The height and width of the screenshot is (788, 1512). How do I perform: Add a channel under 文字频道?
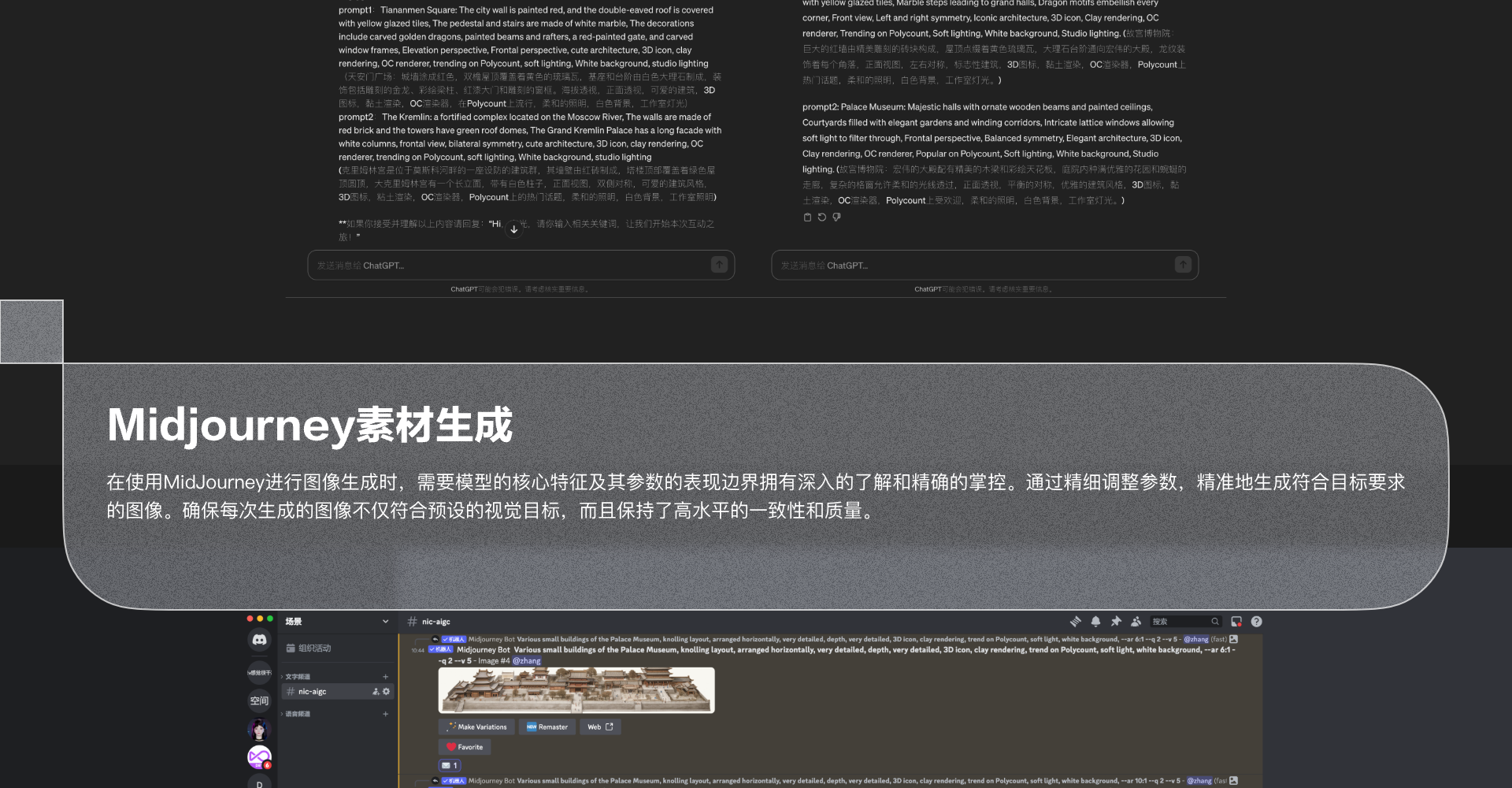[385, 676]
